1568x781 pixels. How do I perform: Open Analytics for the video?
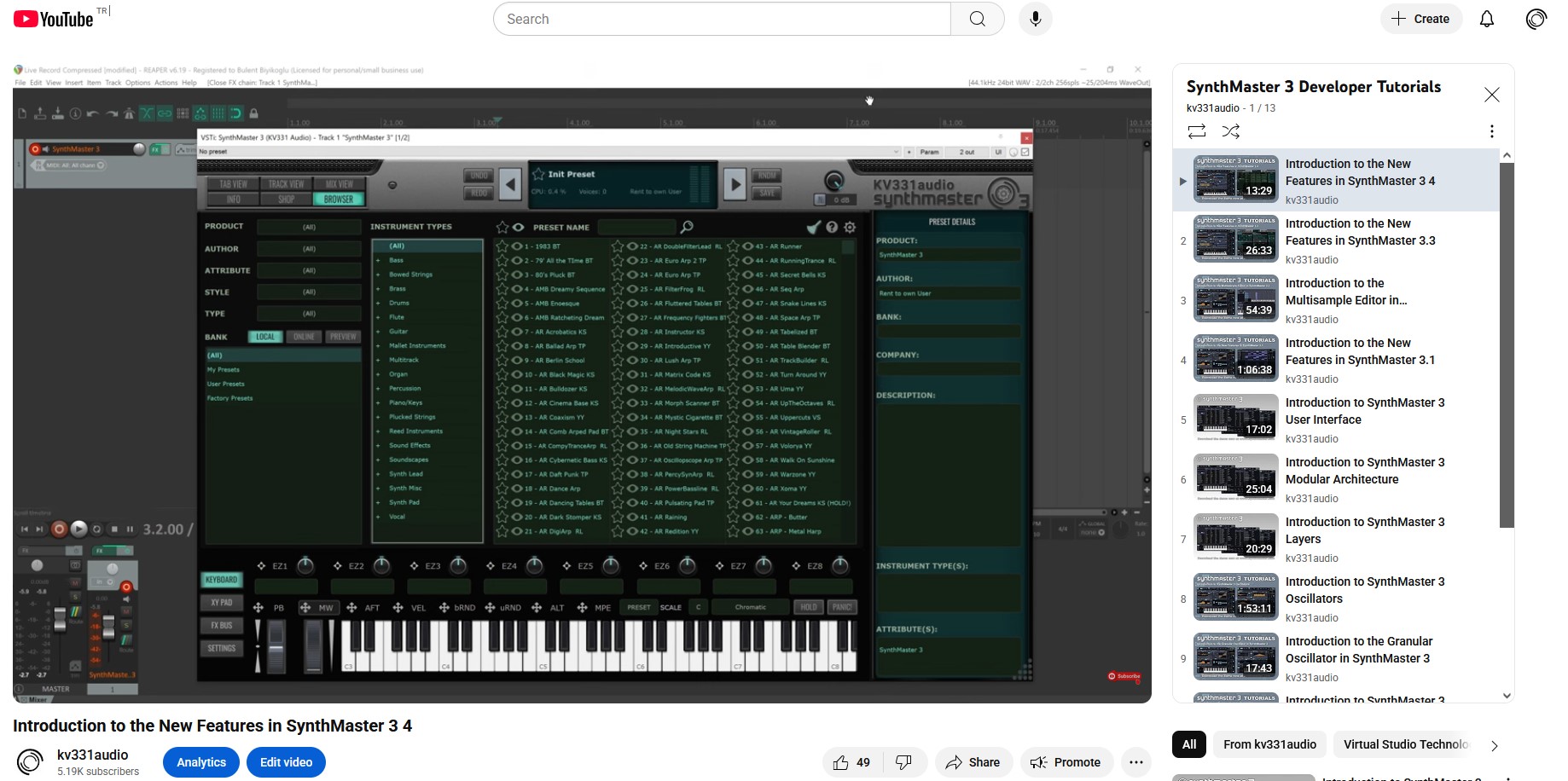(201, 762)
